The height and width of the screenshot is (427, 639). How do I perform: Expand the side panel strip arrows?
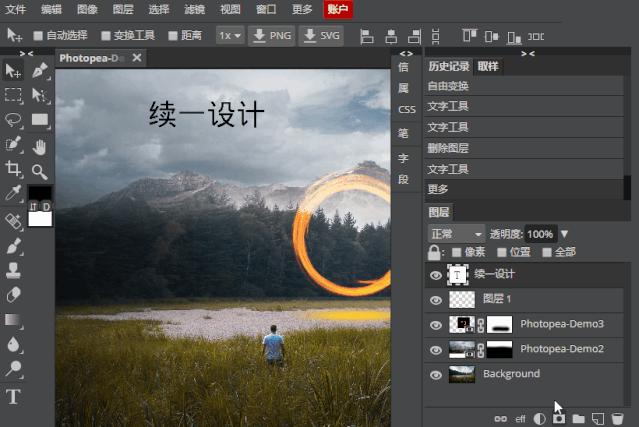pyautogui.click(x=406, y=53)
